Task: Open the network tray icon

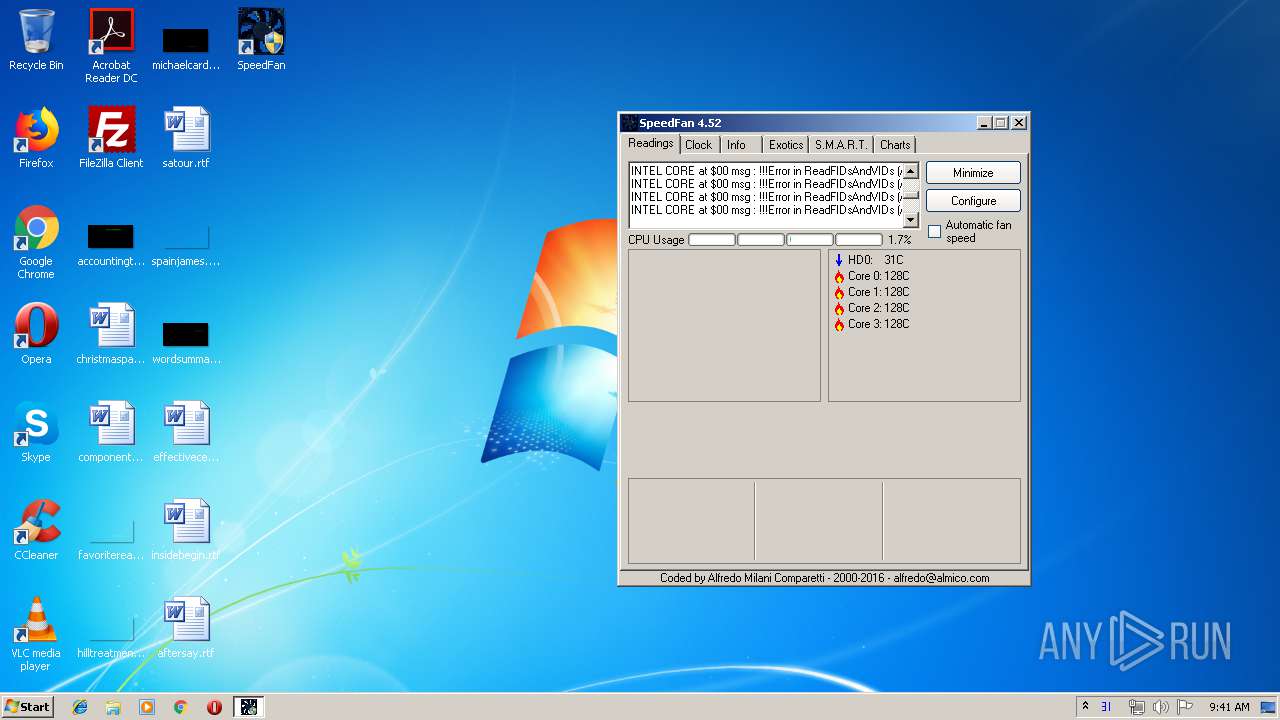Action: 1137,707
